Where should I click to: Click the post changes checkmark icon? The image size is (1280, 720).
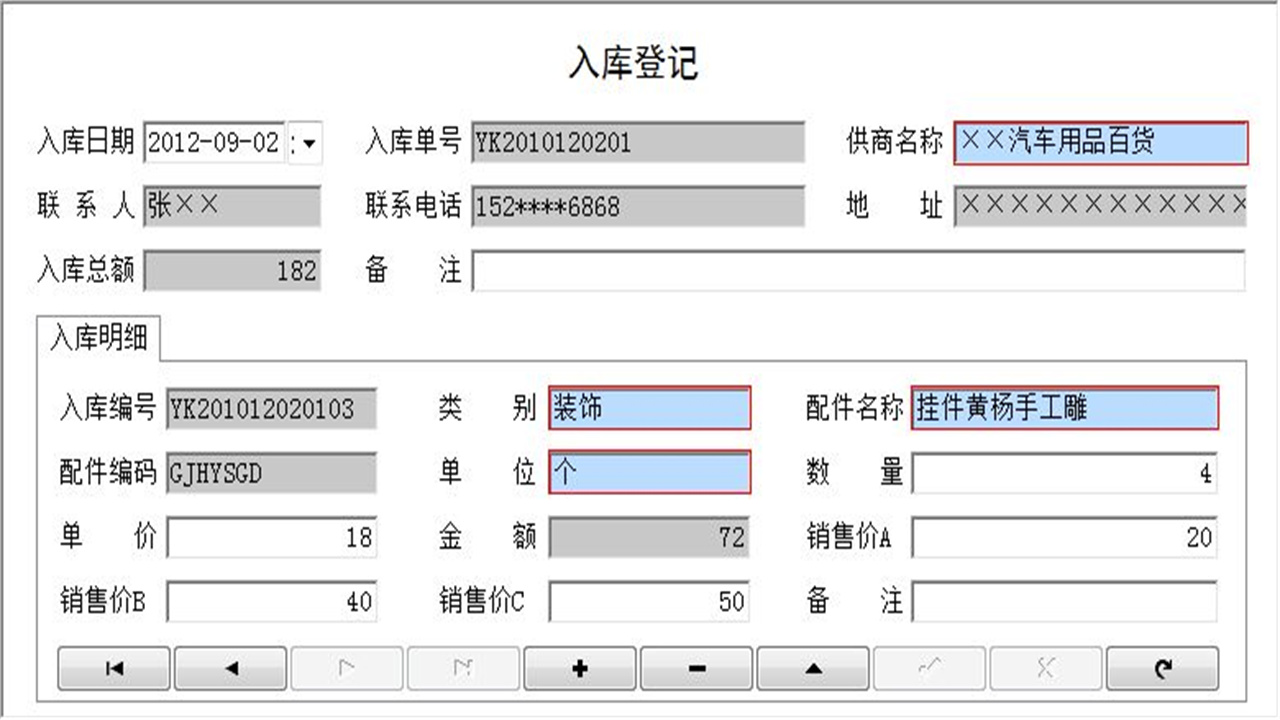[x=929, y=668]
